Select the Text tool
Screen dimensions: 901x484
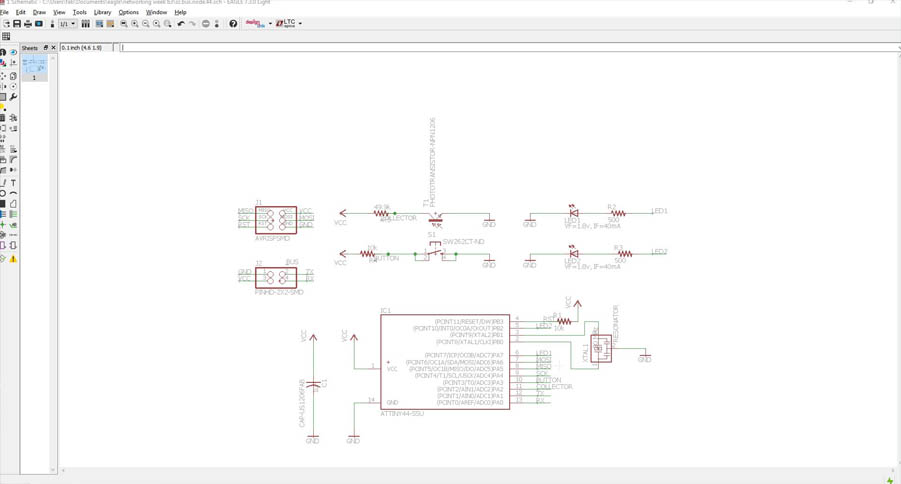click(13, 182)
